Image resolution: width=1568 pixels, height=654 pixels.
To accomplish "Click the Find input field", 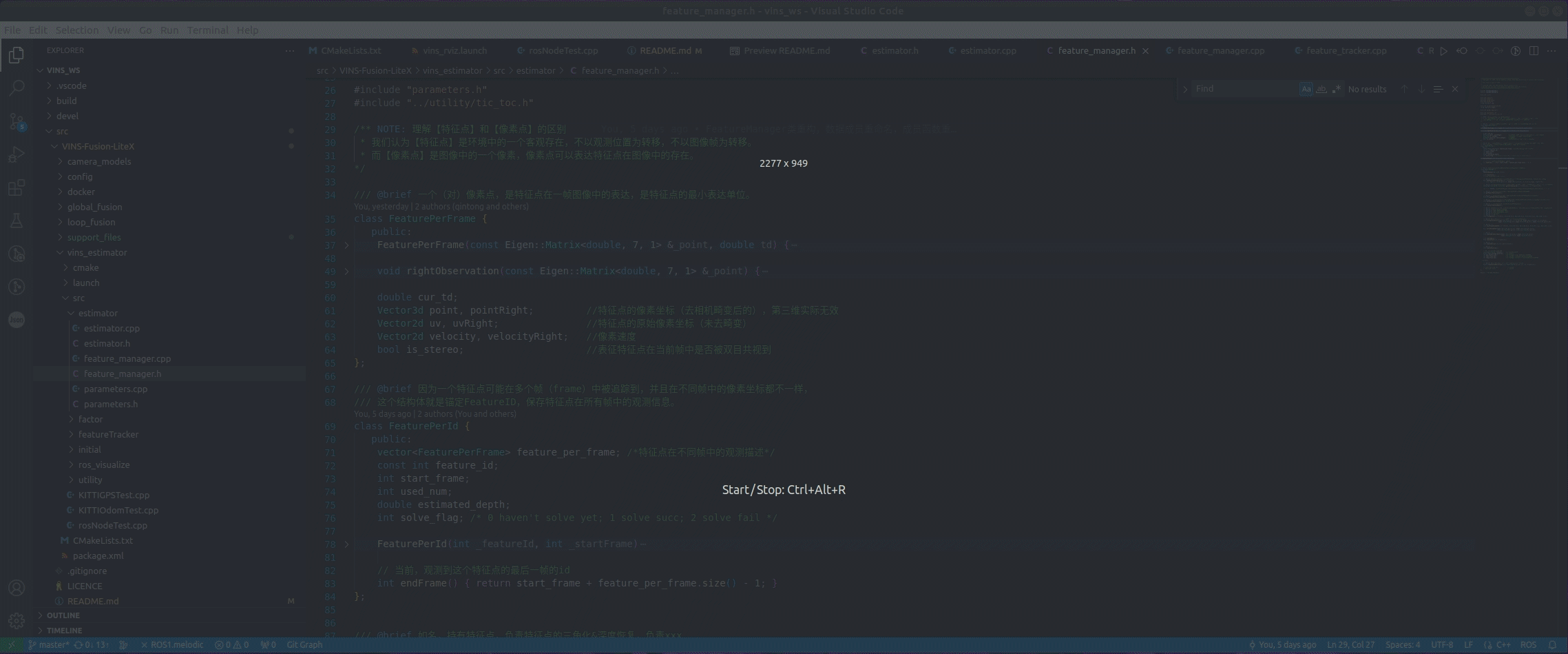I will pos(1246,89).
